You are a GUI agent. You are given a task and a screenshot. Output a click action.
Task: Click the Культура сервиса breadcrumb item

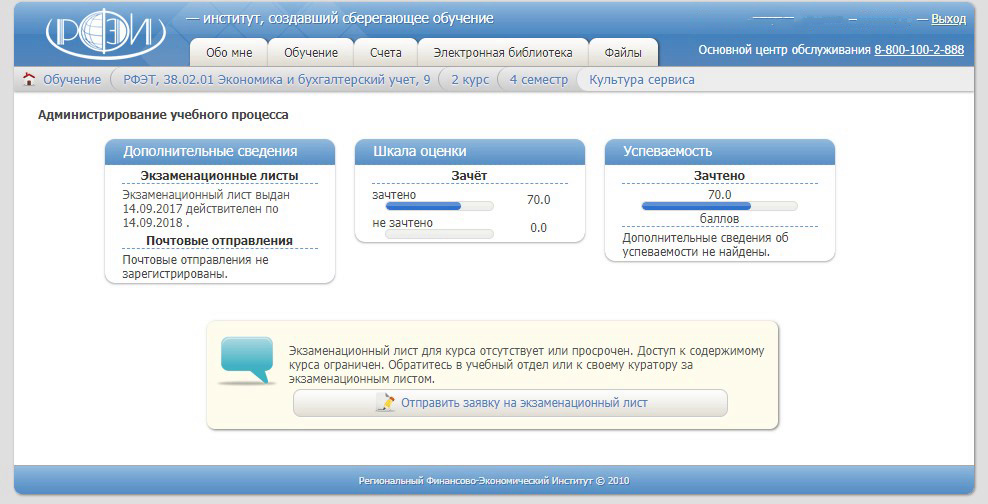point(641,80)
